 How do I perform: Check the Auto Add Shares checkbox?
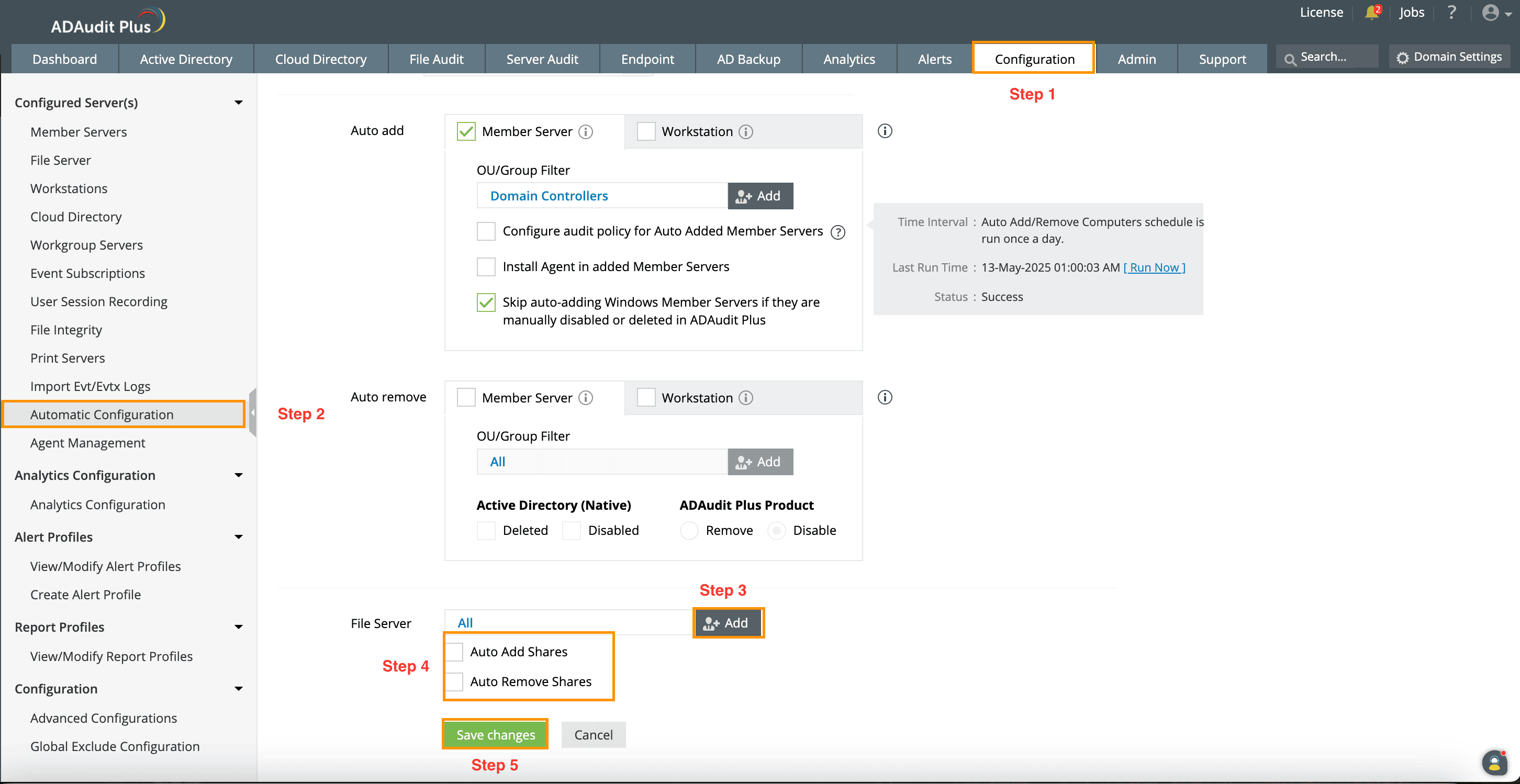pyautogui.click(x=454, y=652)
